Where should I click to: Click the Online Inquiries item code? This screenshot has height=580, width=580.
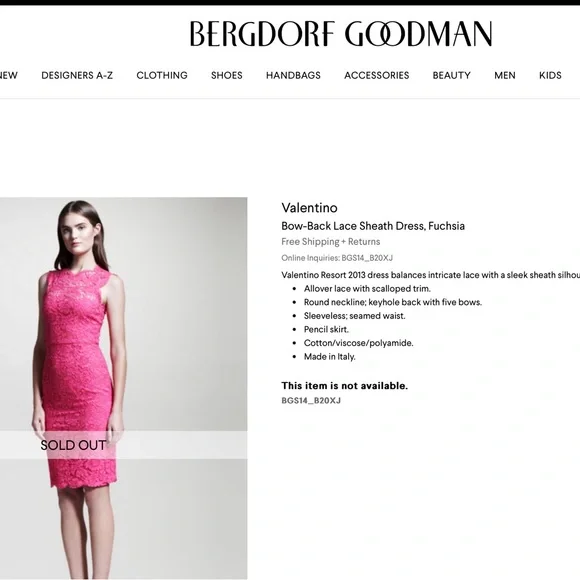[x=337, y=258]
